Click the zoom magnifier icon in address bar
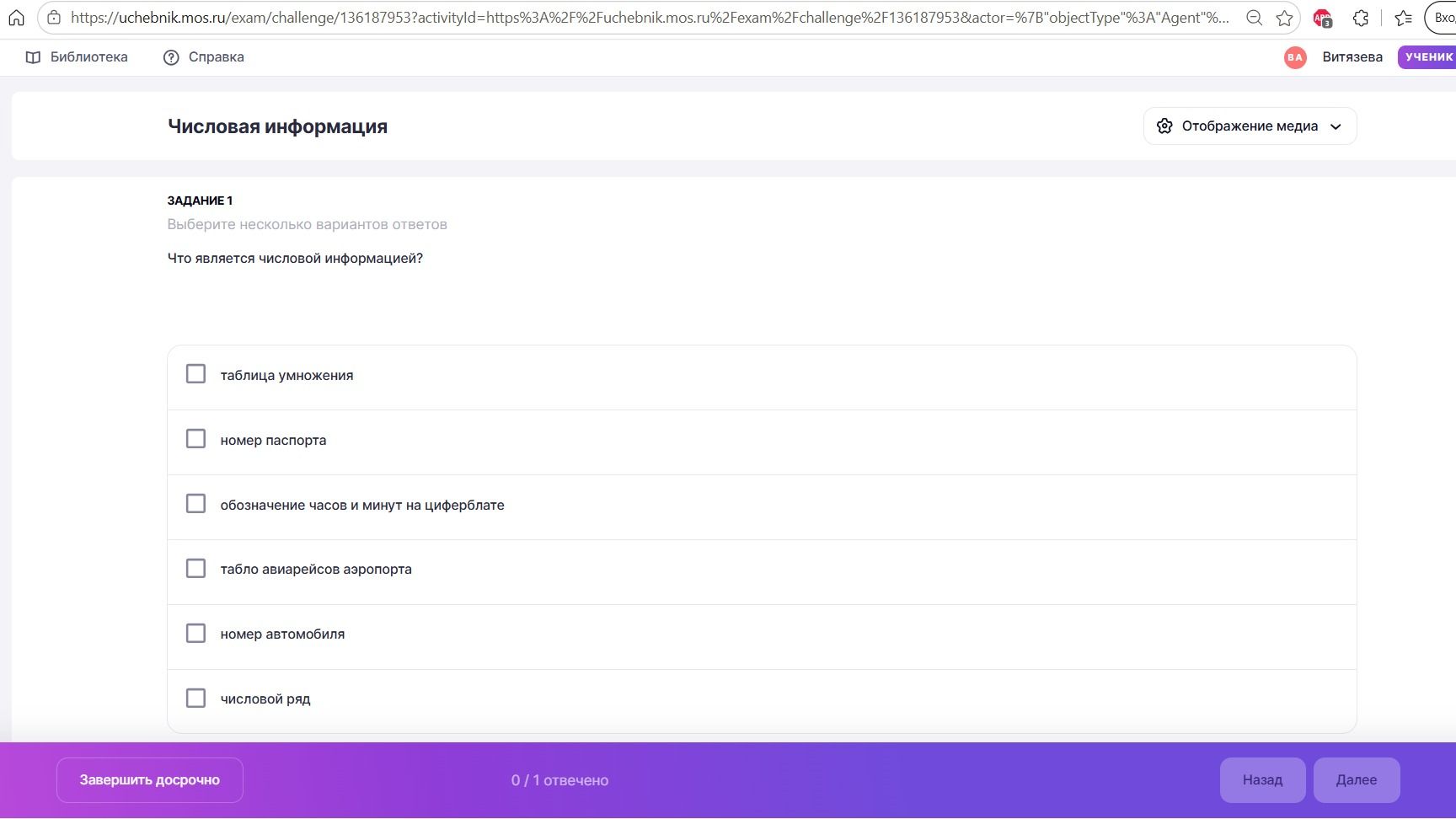 tap(1254, 18)
